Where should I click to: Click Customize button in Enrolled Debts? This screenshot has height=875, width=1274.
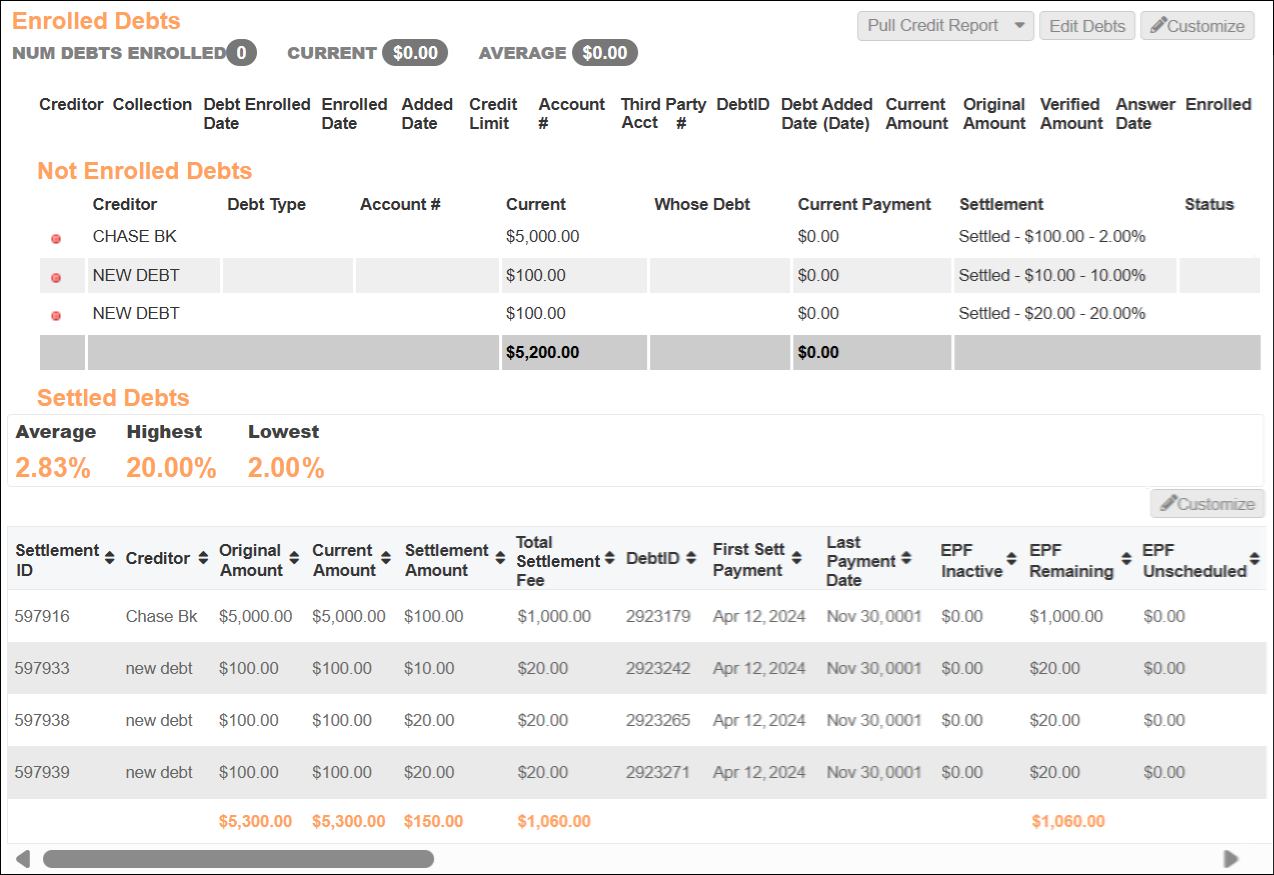point(1197,26)
